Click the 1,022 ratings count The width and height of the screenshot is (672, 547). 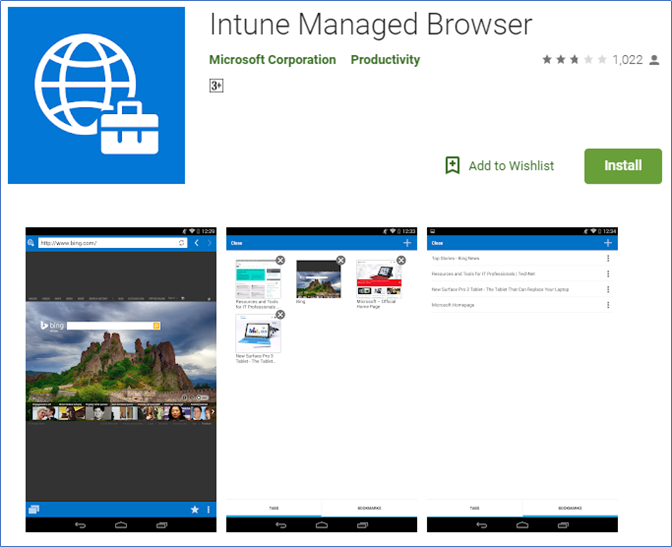tap(627, 60)
